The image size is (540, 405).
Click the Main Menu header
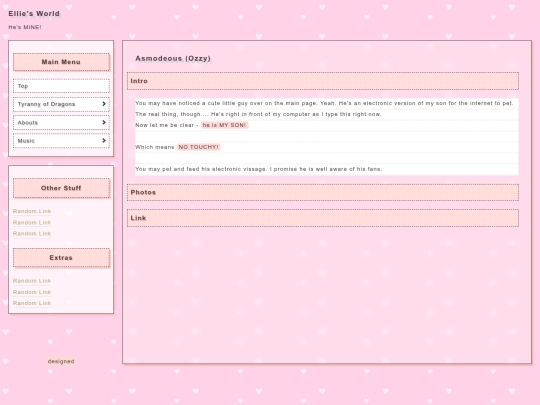tap(61, 62)
